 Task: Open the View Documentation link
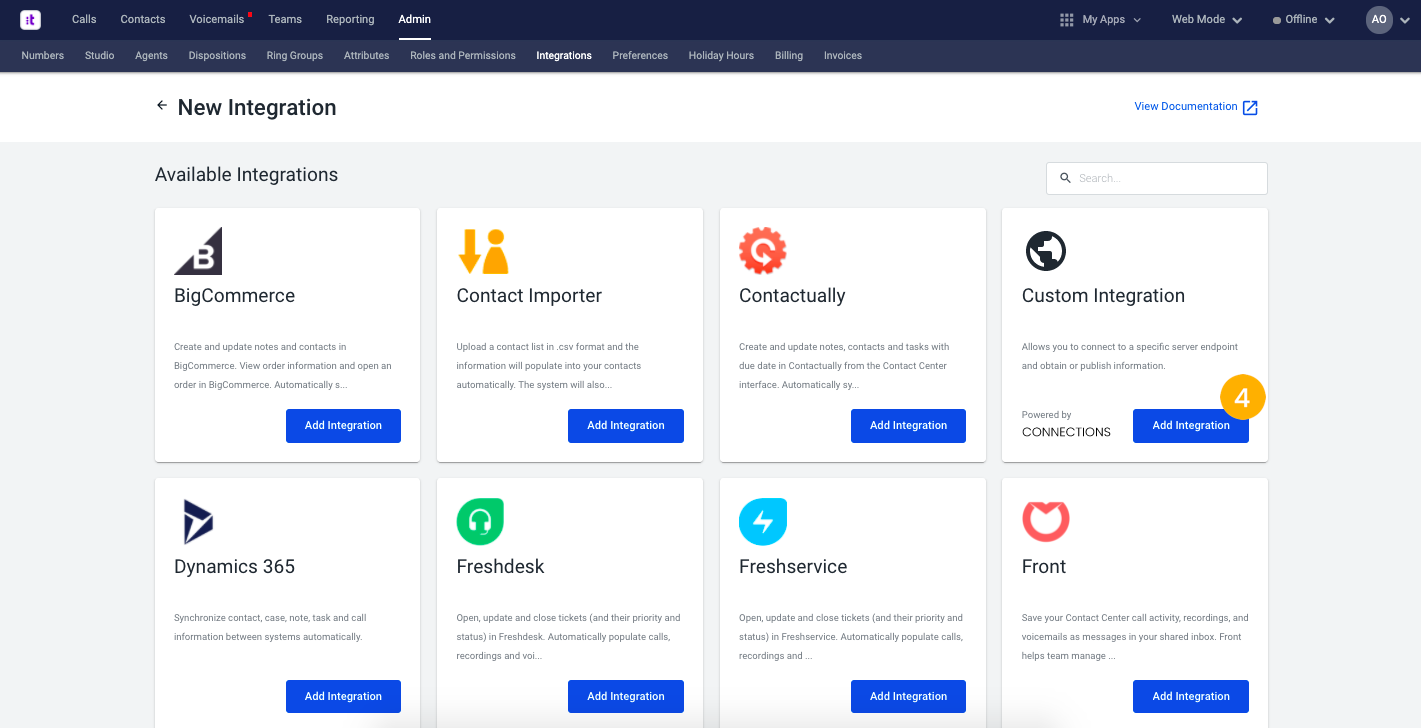pos(1186,106)
